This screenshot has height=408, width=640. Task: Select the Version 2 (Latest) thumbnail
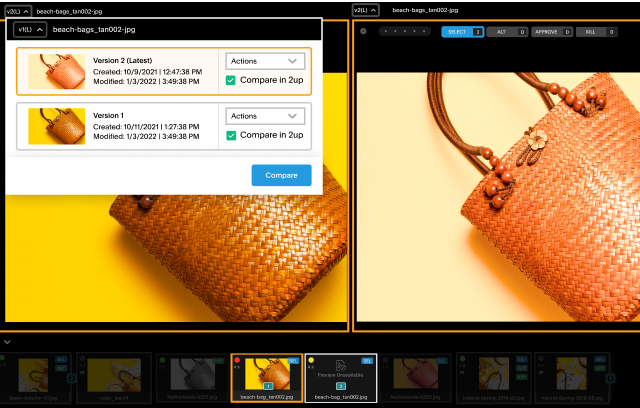(57, 71)
